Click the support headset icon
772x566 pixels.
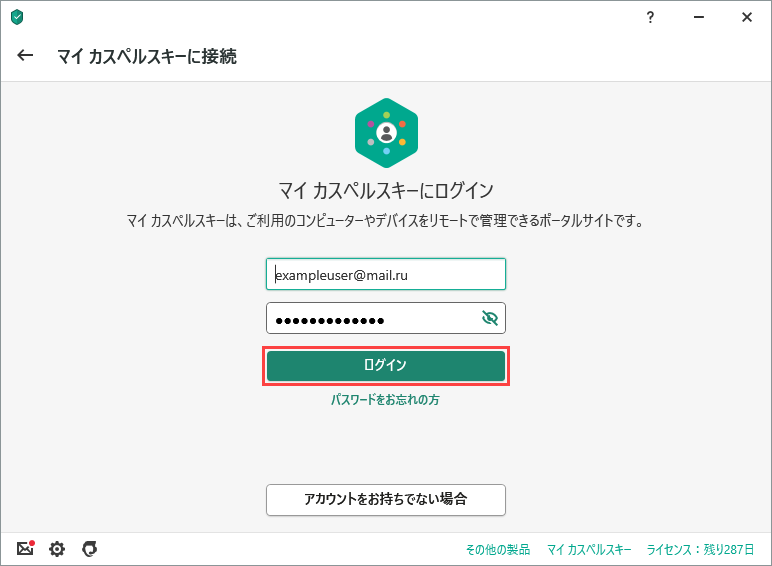90,548
